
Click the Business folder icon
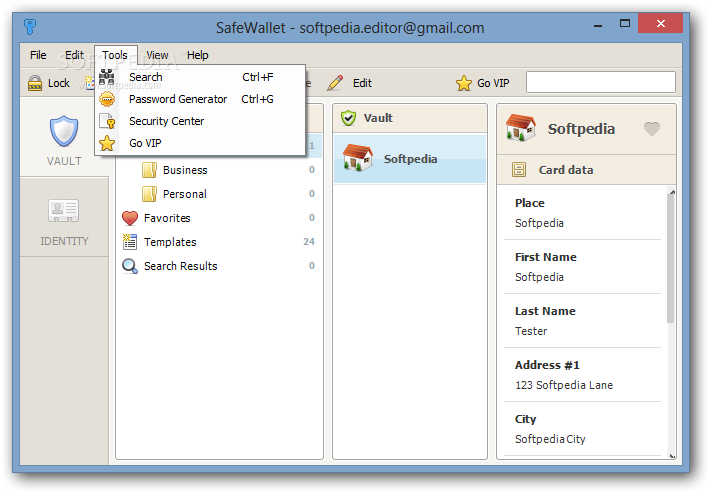(149, 170)
